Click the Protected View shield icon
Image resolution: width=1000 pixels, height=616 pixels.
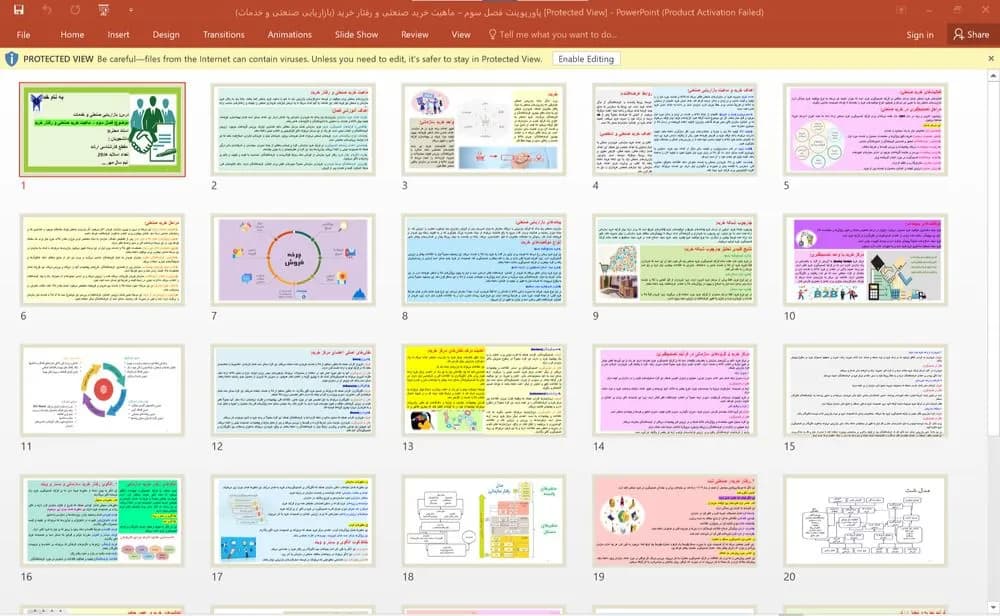point(11,59)
